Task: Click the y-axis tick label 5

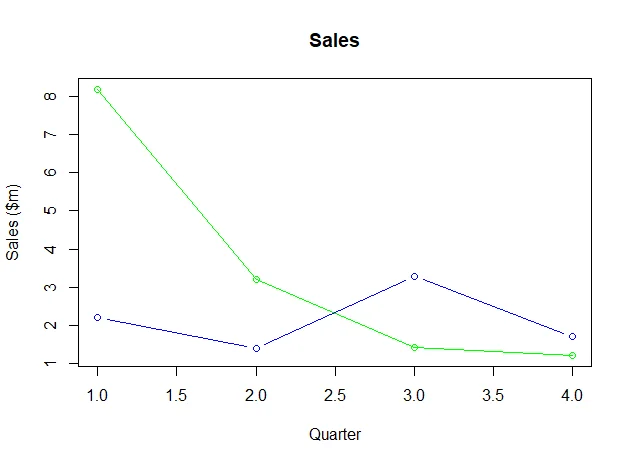Action: [x=47, y=211]
